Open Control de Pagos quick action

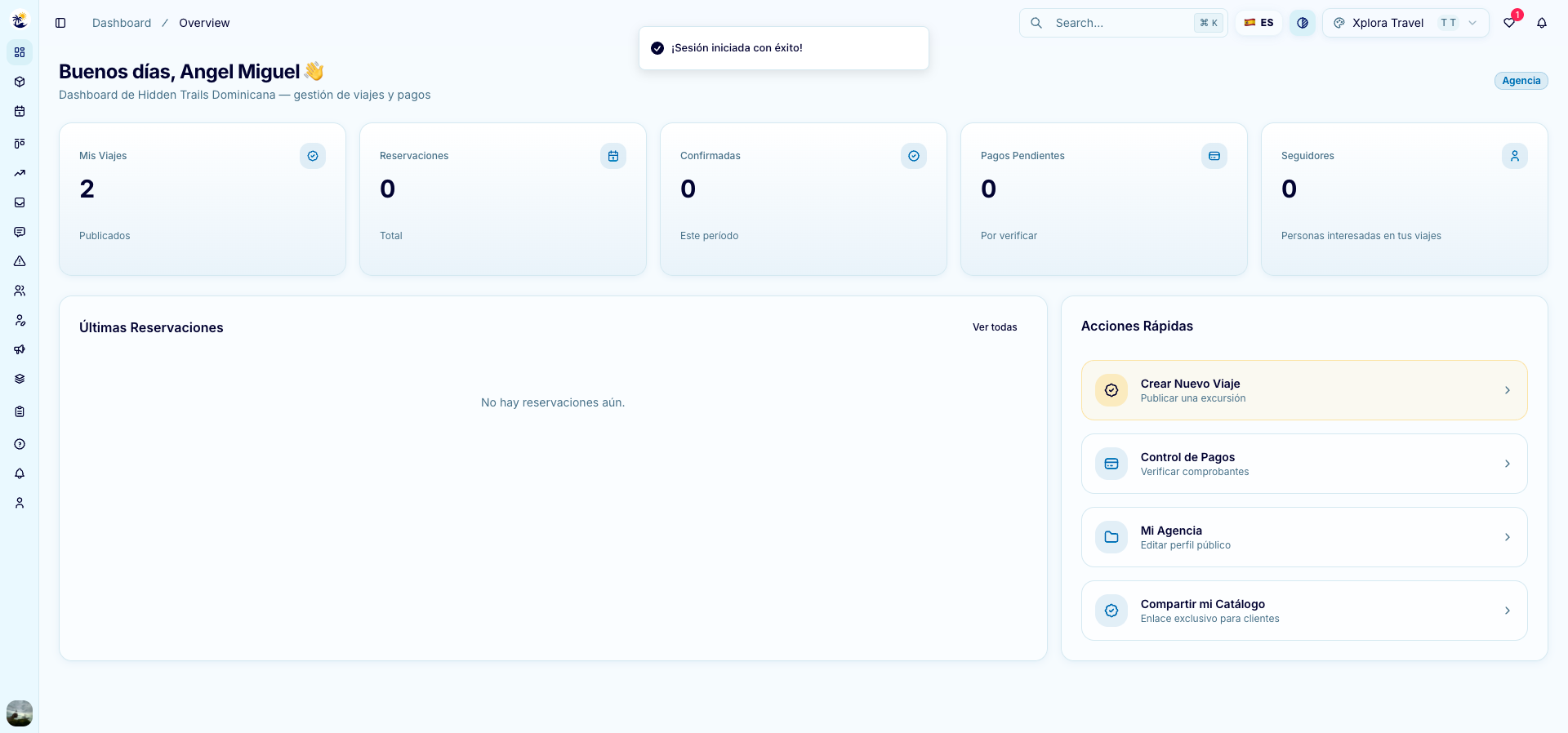click(x=1304, y=464)
